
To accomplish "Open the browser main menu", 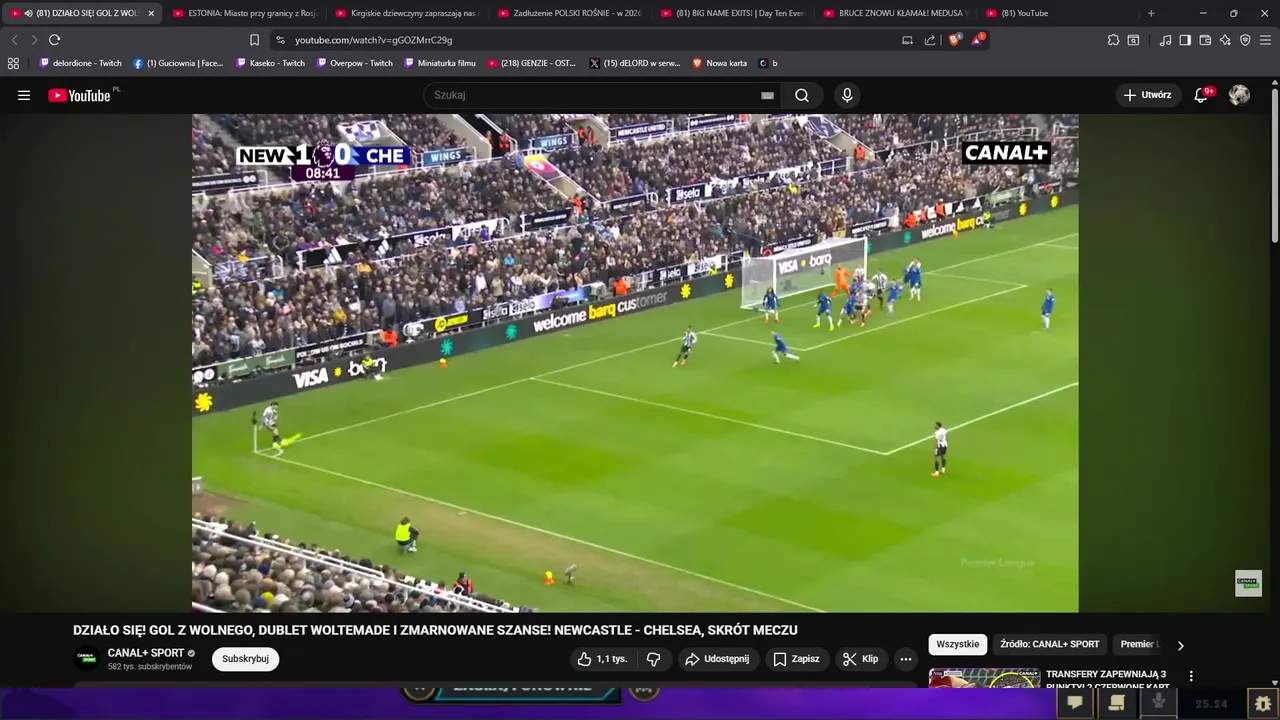I will click(1266, 40).
